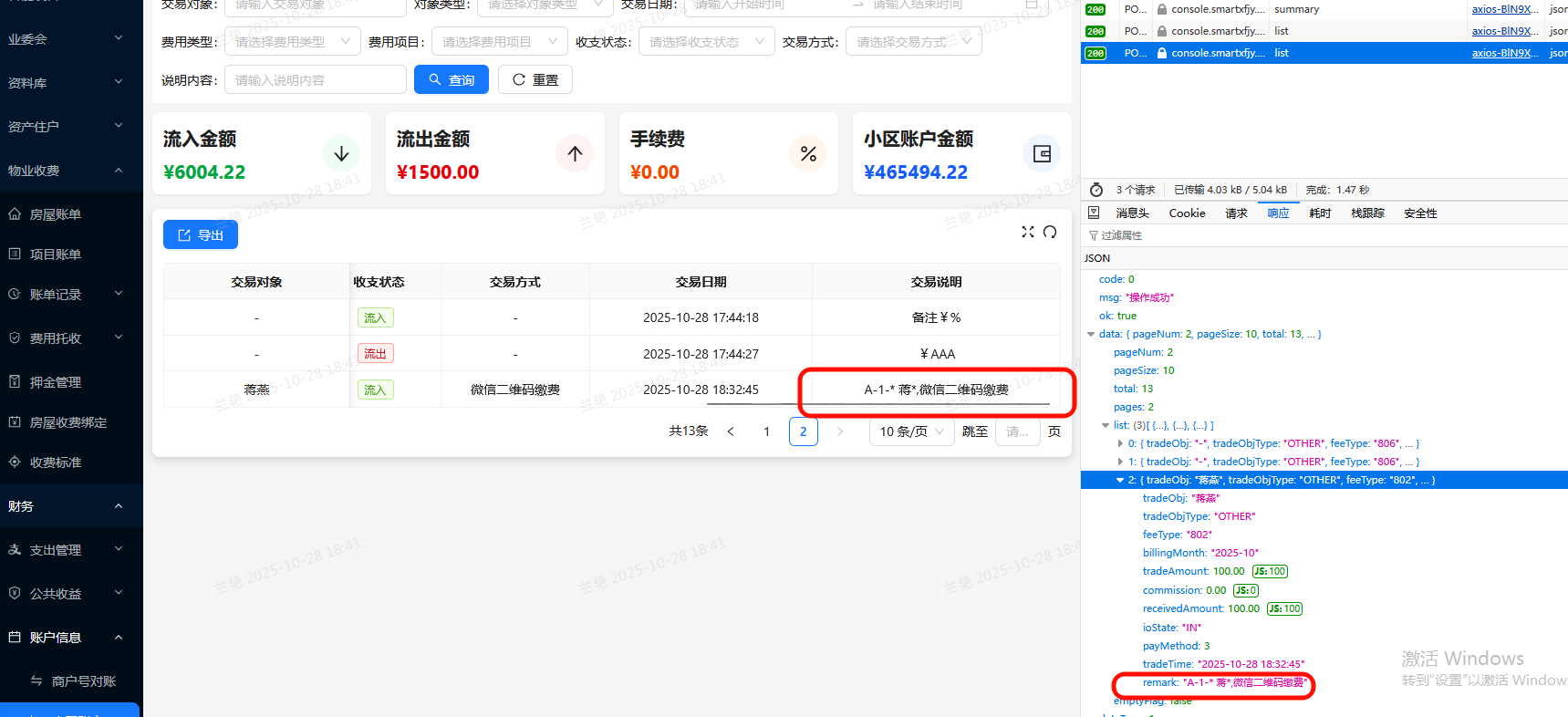1568x717 pixels.
Task: Open the 费用类型 dropdown
Action: pos(292,42)
